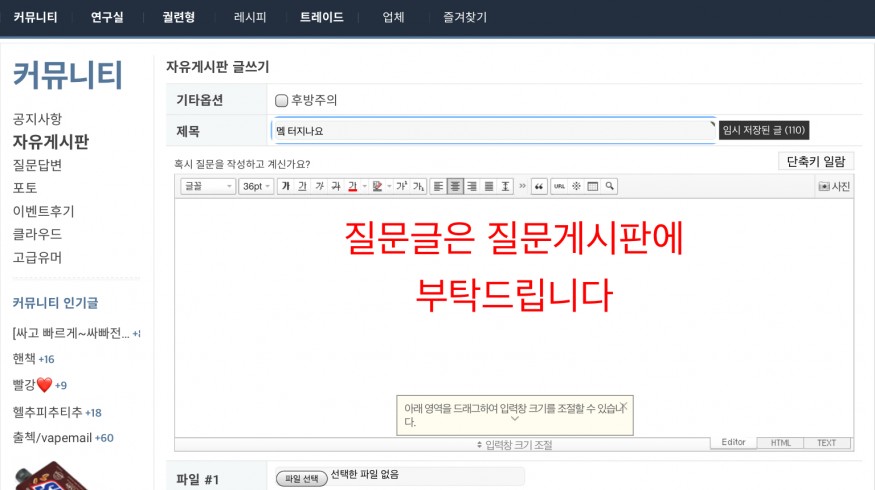Expand the font color dropdown arrow
875x490 pixels.
pos(364,186)
